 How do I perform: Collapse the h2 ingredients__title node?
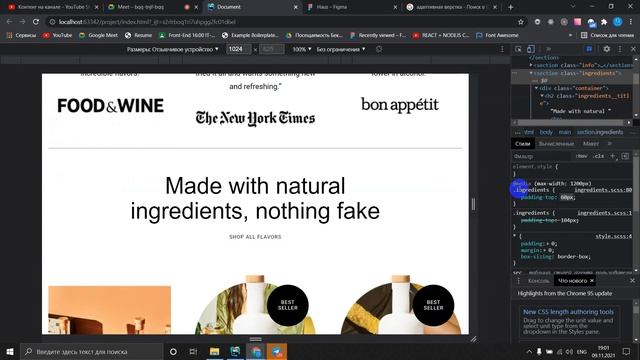(x=542, y=96)
